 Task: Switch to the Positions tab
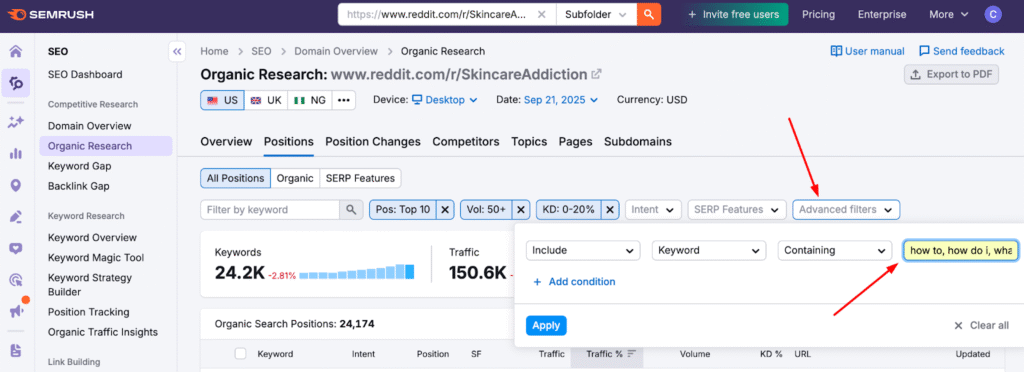[289, 142]
